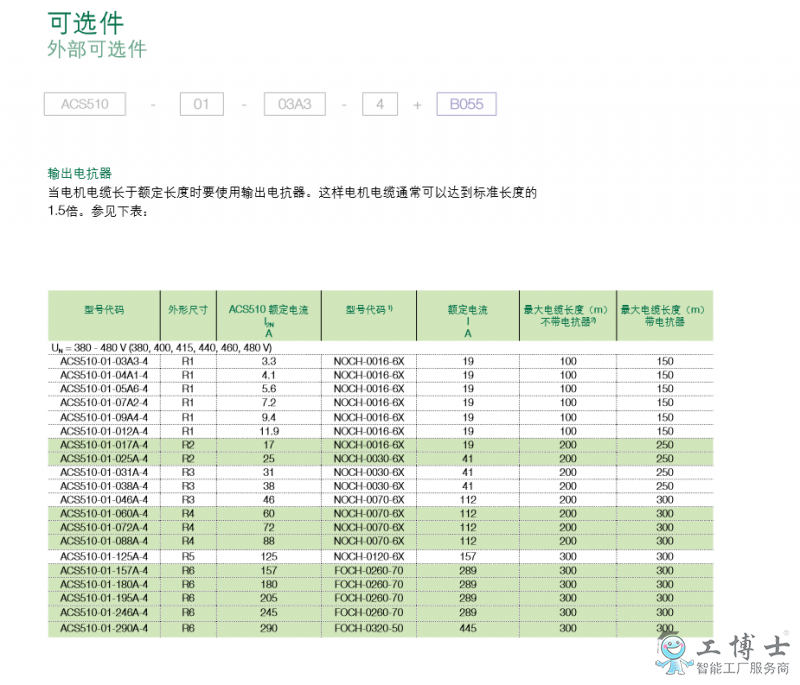Select the "ACS510" type code box
The image size is (800, 685).
tap(85, 104)
